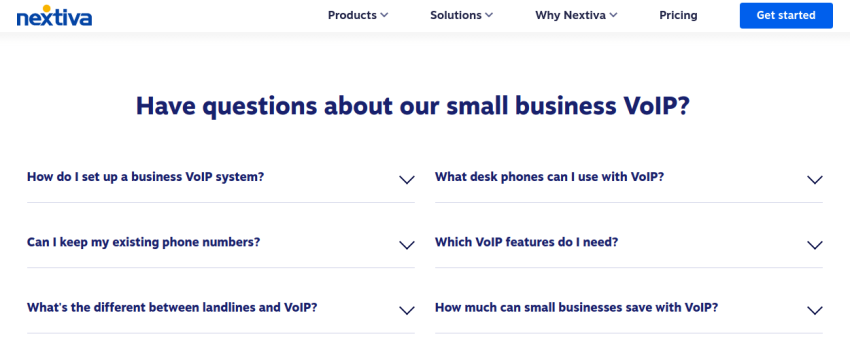Expand chevron for keeping existing phone numbers
This screenshot has height=360, width=850.
click(x=407, y=245)
